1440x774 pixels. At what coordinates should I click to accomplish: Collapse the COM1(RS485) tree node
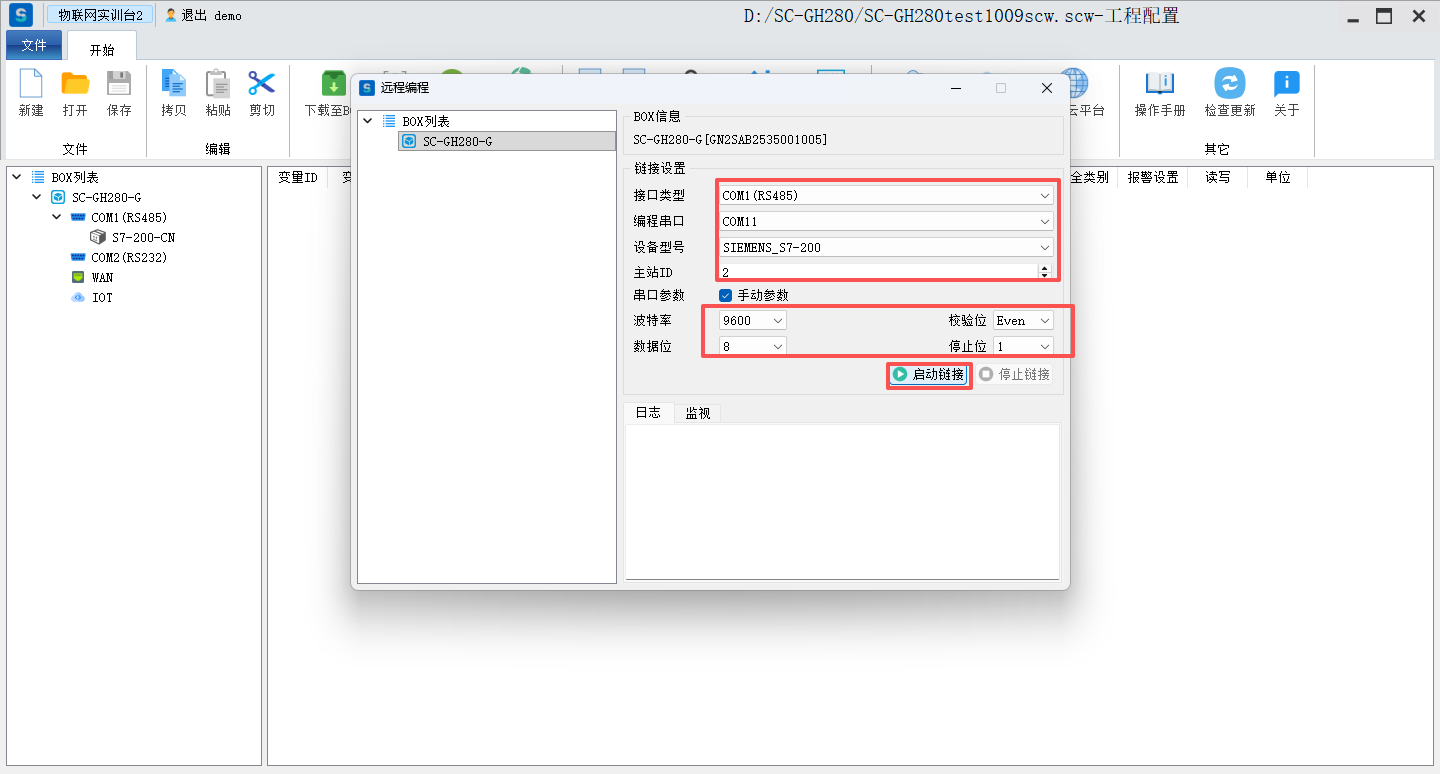57,217
